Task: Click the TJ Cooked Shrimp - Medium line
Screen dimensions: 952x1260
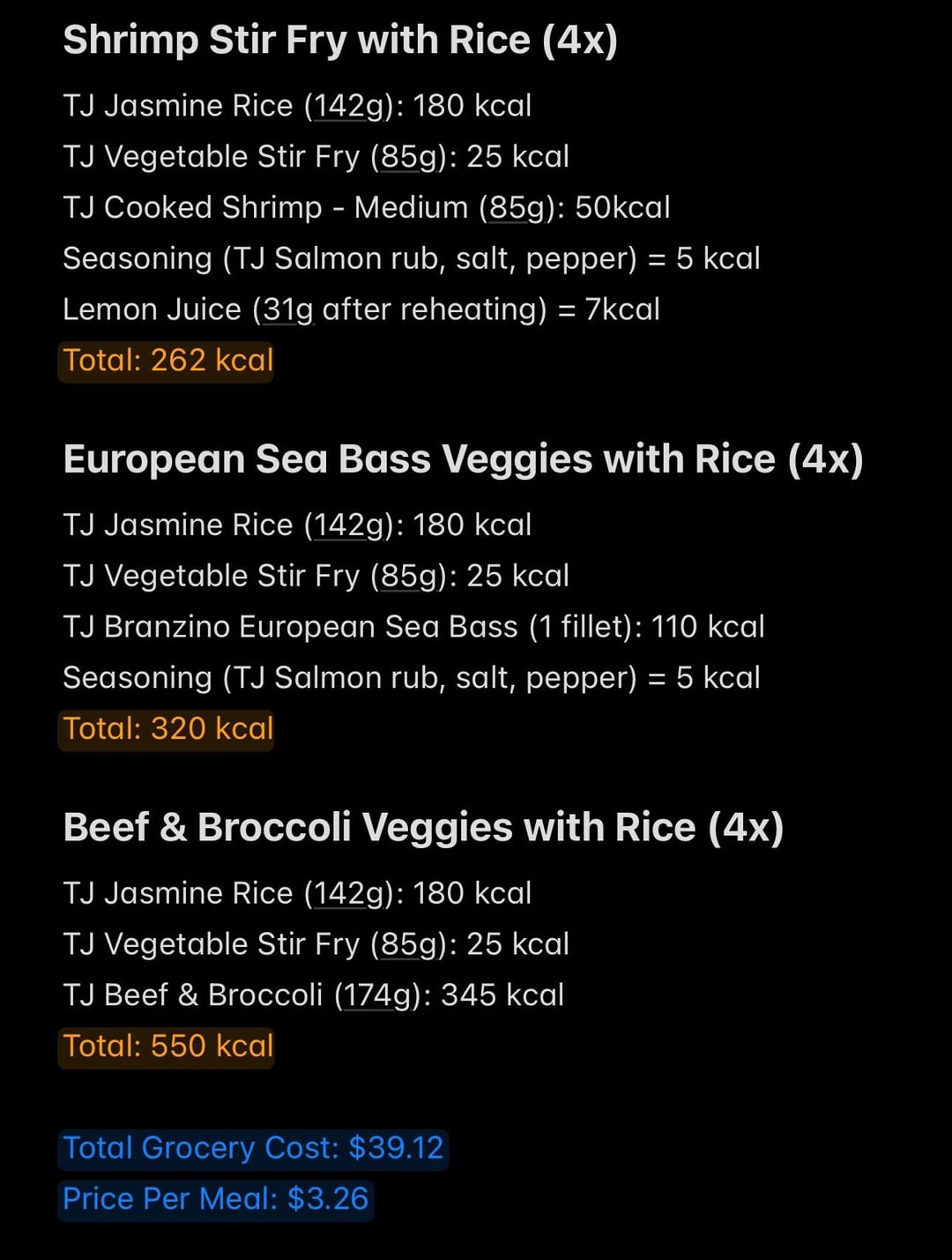Action: (x=367, y=208)
